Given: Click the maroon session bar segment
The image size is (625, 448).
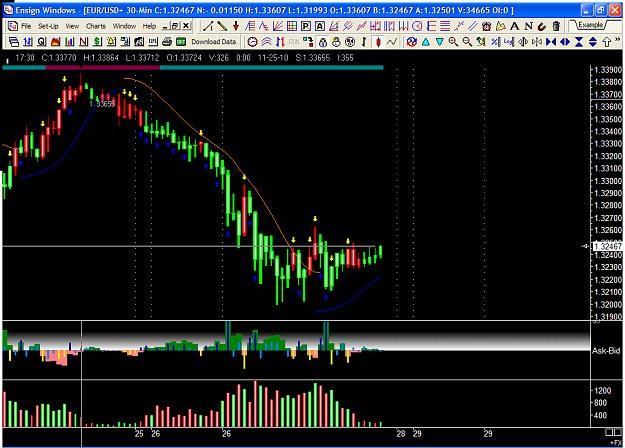Looking at the screenshot, I should pyautogui.click(x=102, y=67).
